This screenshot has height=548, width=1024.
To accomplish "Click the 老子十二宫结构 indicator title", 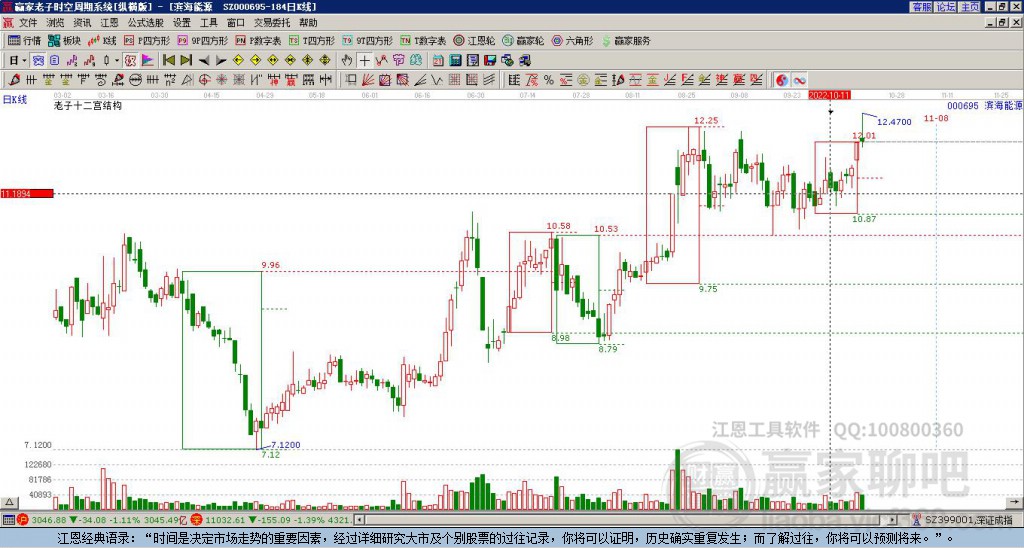I will click(88, 106).
